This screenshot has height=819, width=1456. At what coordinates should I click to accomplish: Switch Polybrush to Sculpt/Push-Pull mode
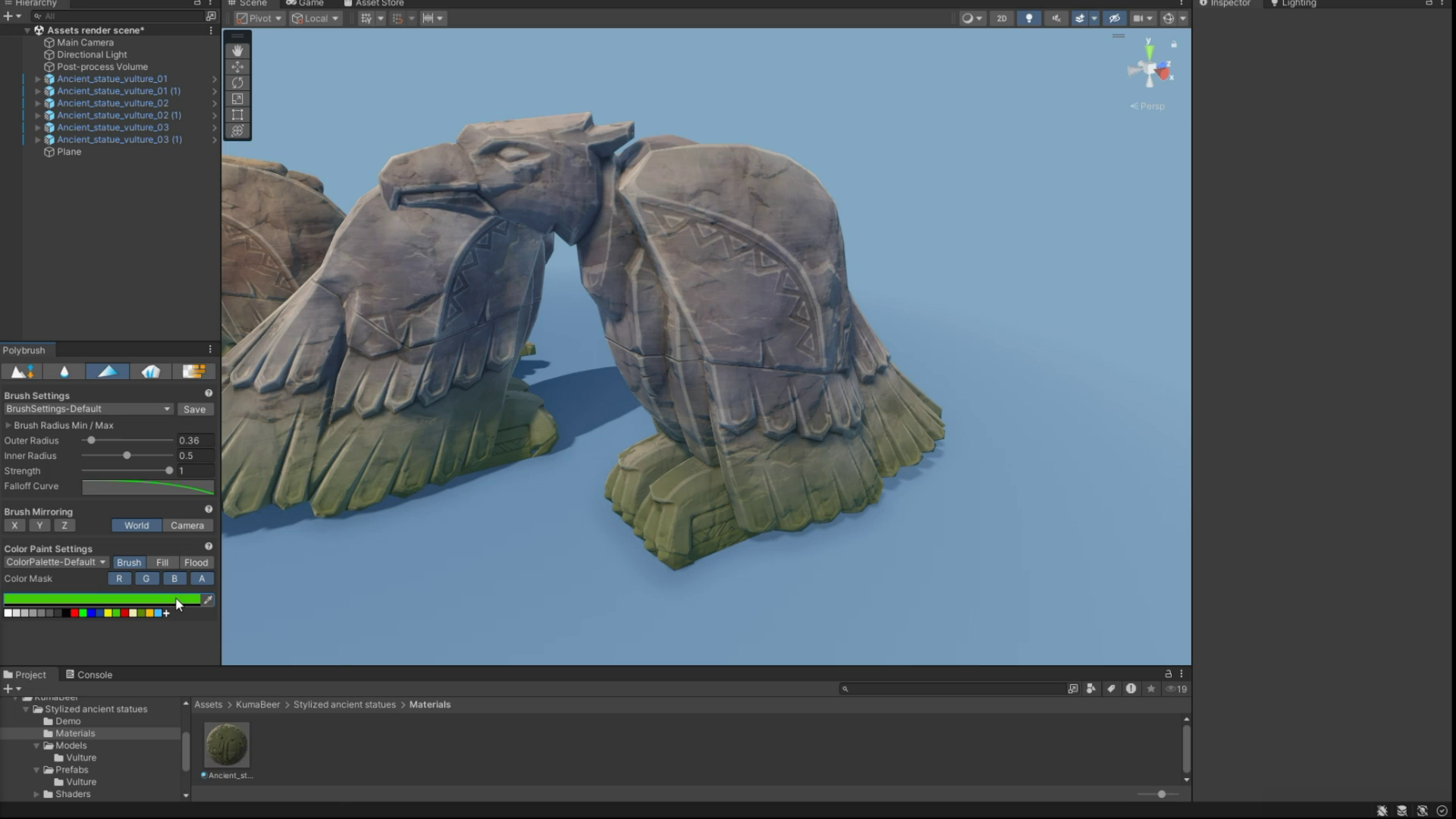click(21, 371)
